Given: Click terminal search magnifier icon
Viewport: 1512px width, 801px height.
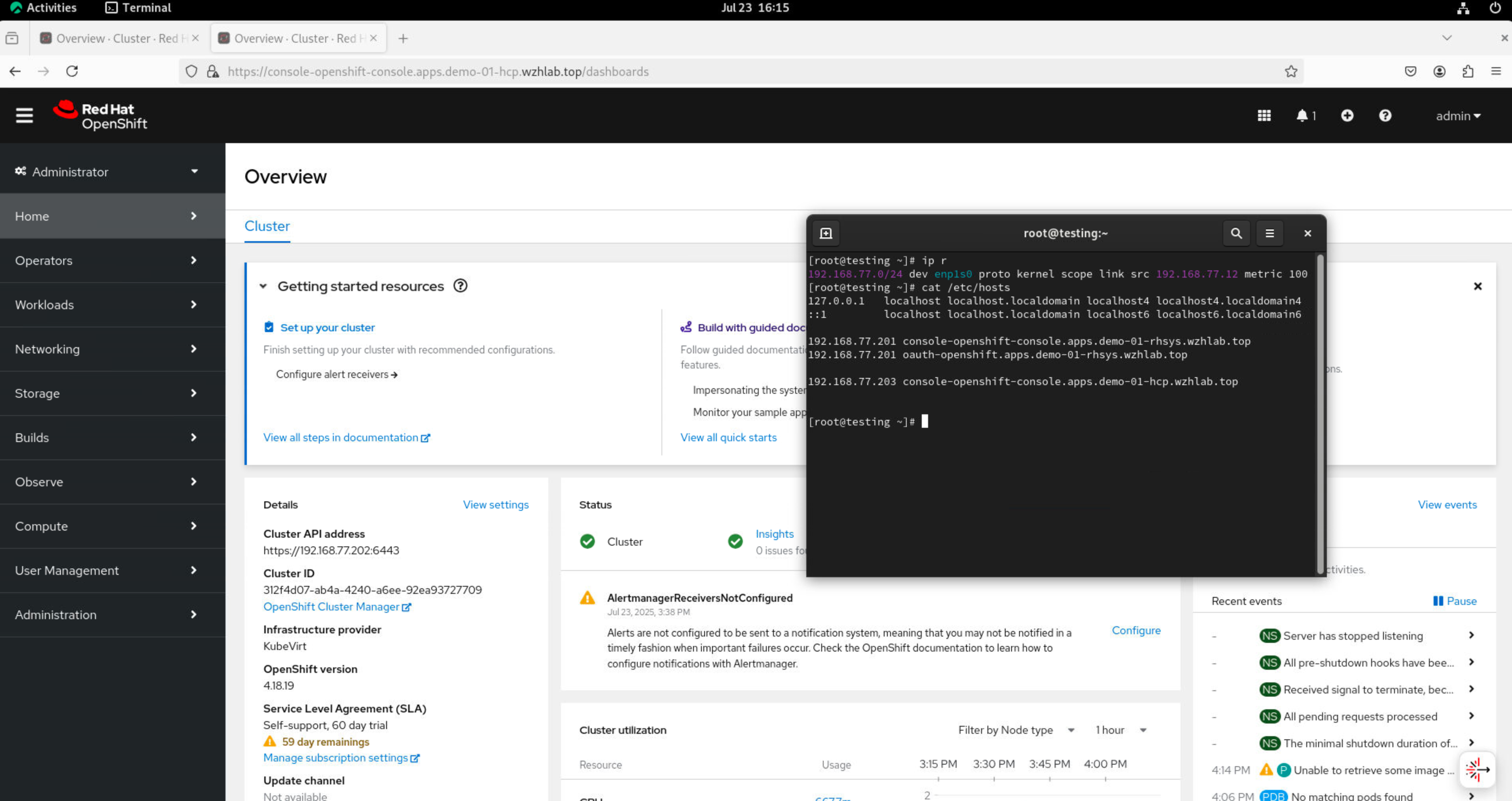Looking at the screenshot, I should (1235, 233).
